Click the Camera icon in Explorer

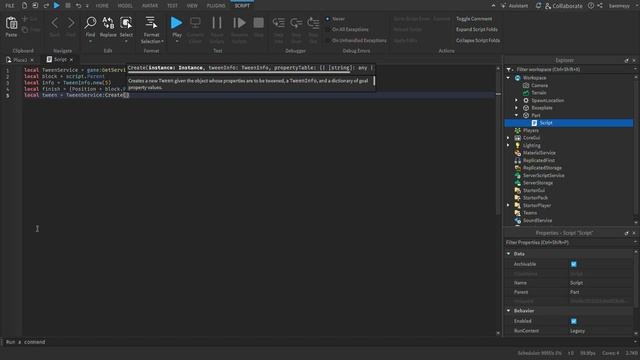526,85
